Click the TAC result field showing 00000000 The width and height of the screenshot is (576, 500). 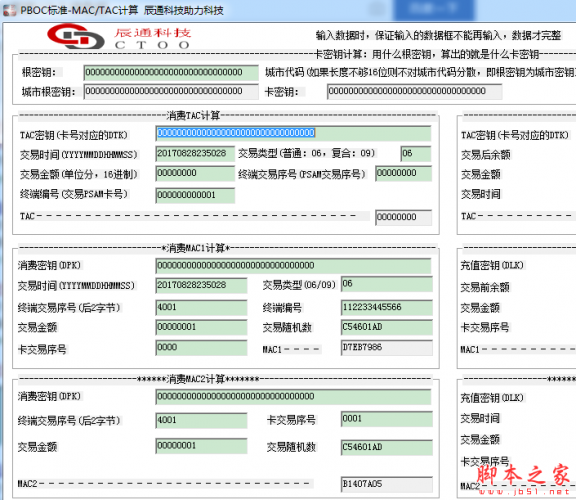403,217
